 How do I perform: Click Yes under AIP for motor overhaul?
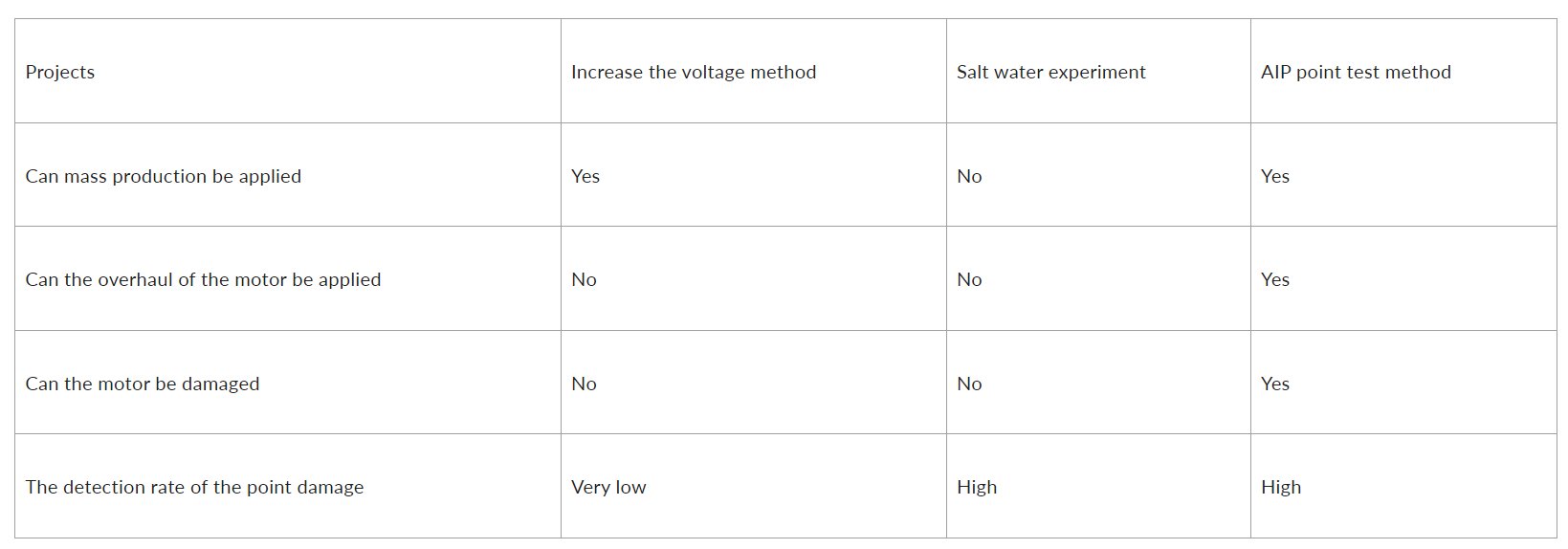coord(1275,279)
